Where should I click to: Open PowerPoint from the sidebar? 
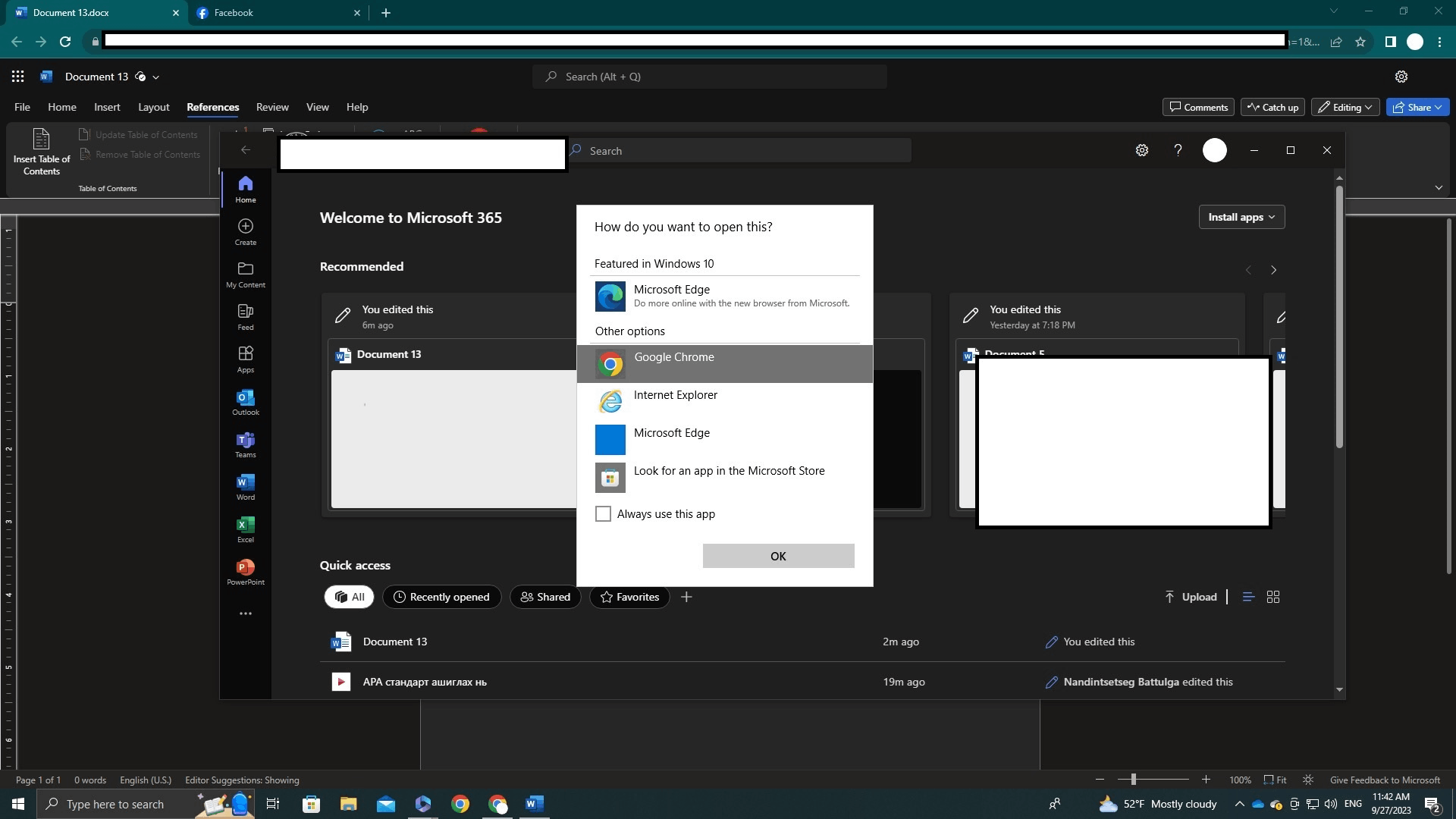click(245, 571)
